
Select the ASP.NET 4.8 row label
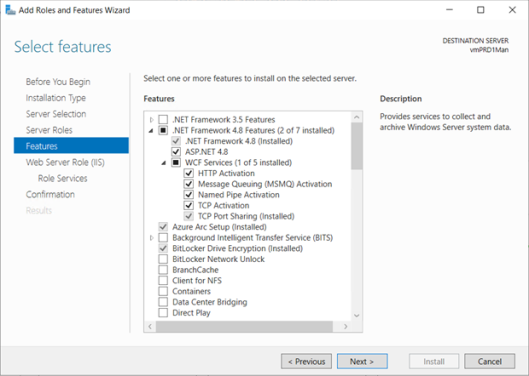(206, 152)
